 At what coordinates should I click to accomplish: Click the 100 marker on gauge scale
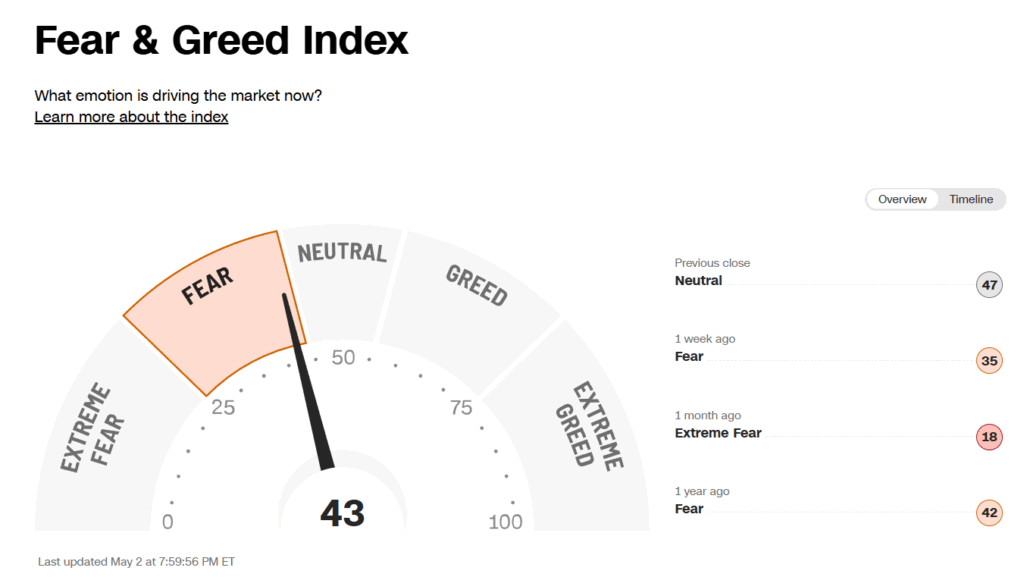tap(505, 522)
